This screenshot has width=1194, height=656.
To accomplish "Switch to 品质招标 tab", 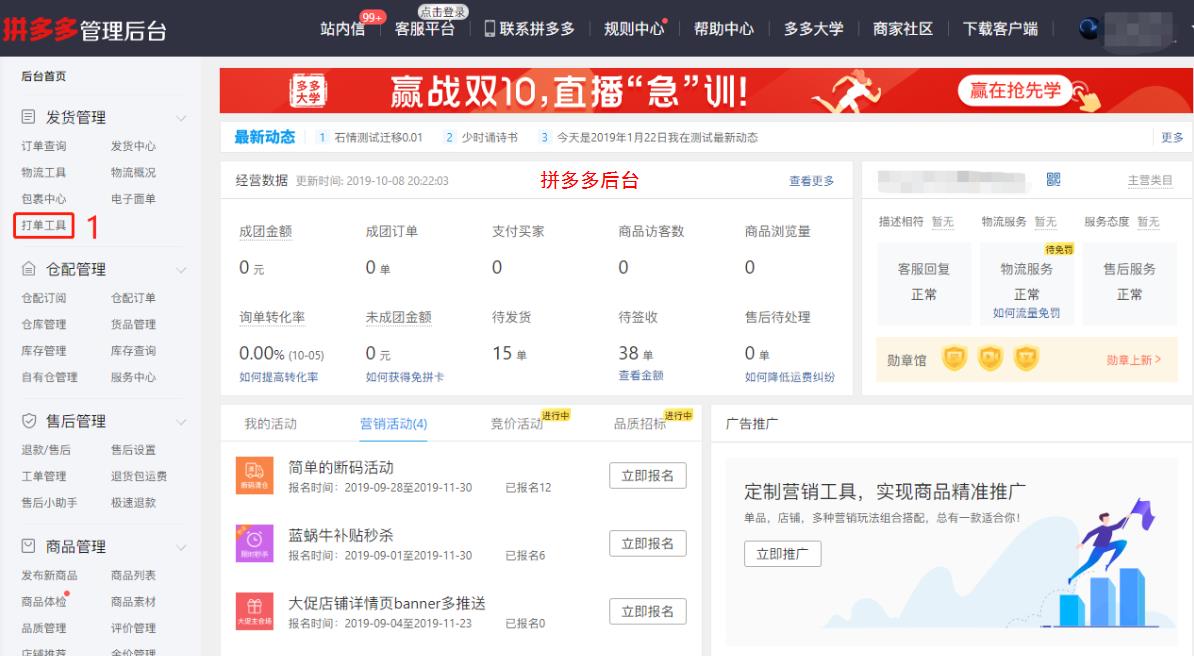I will [x=640, y=424].
